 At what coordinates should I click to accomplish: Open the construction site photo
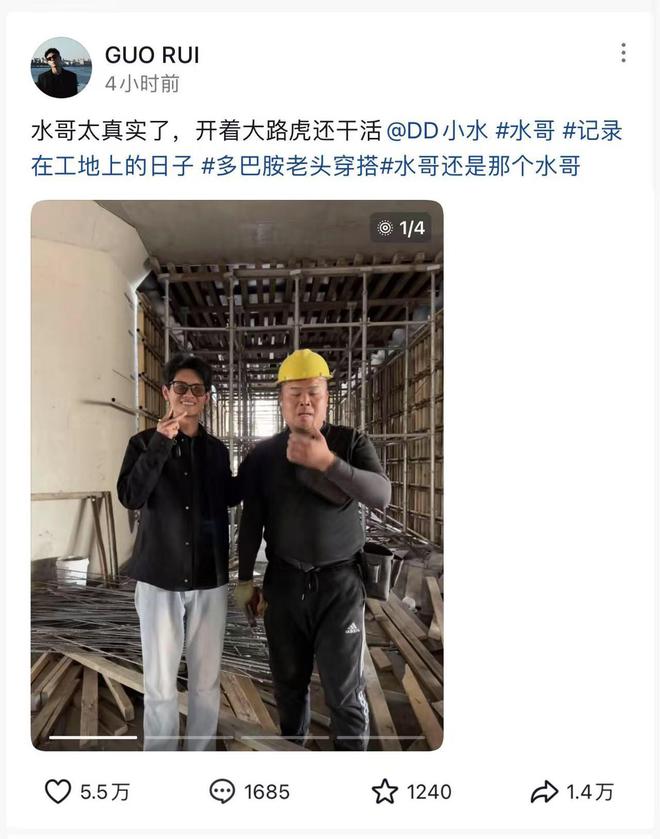(237, 475)
